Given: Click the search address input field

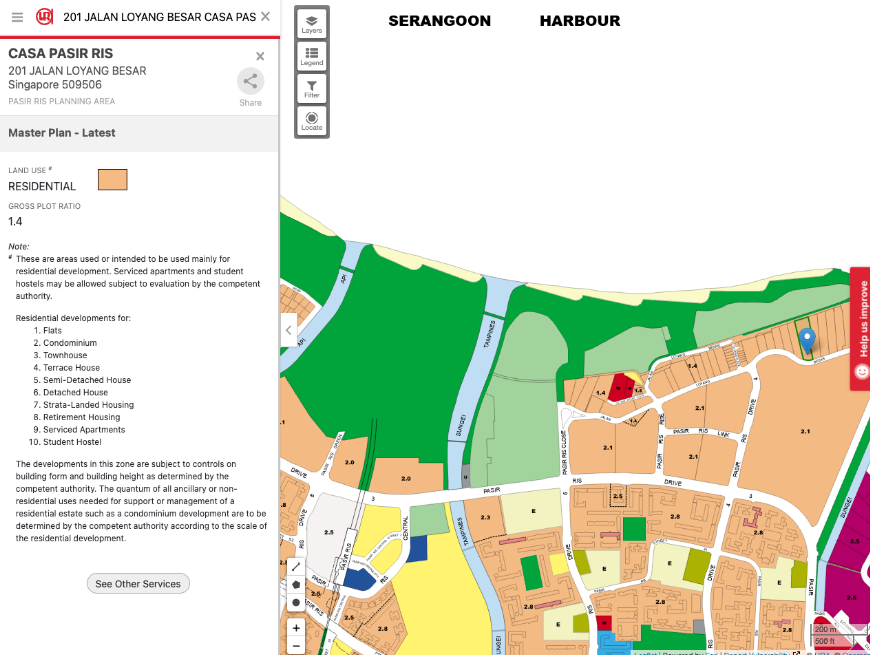Looking at the screenshot, I should pos(158,17).
